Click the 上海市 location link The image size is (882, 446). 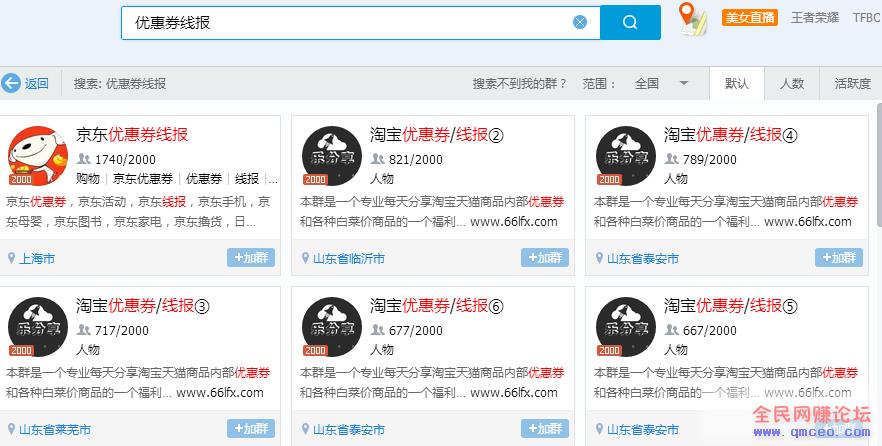(x=37, y=259)
